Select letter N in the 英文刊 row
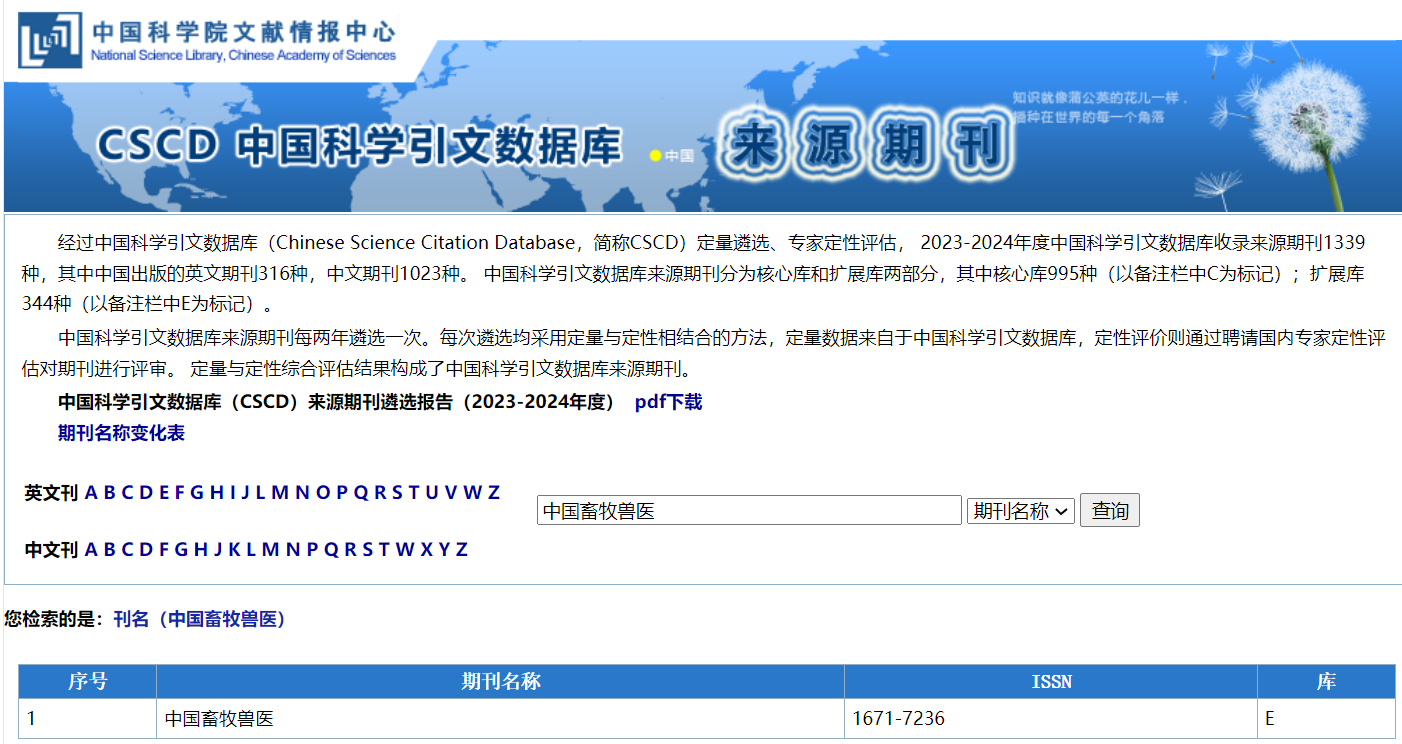 302,493
